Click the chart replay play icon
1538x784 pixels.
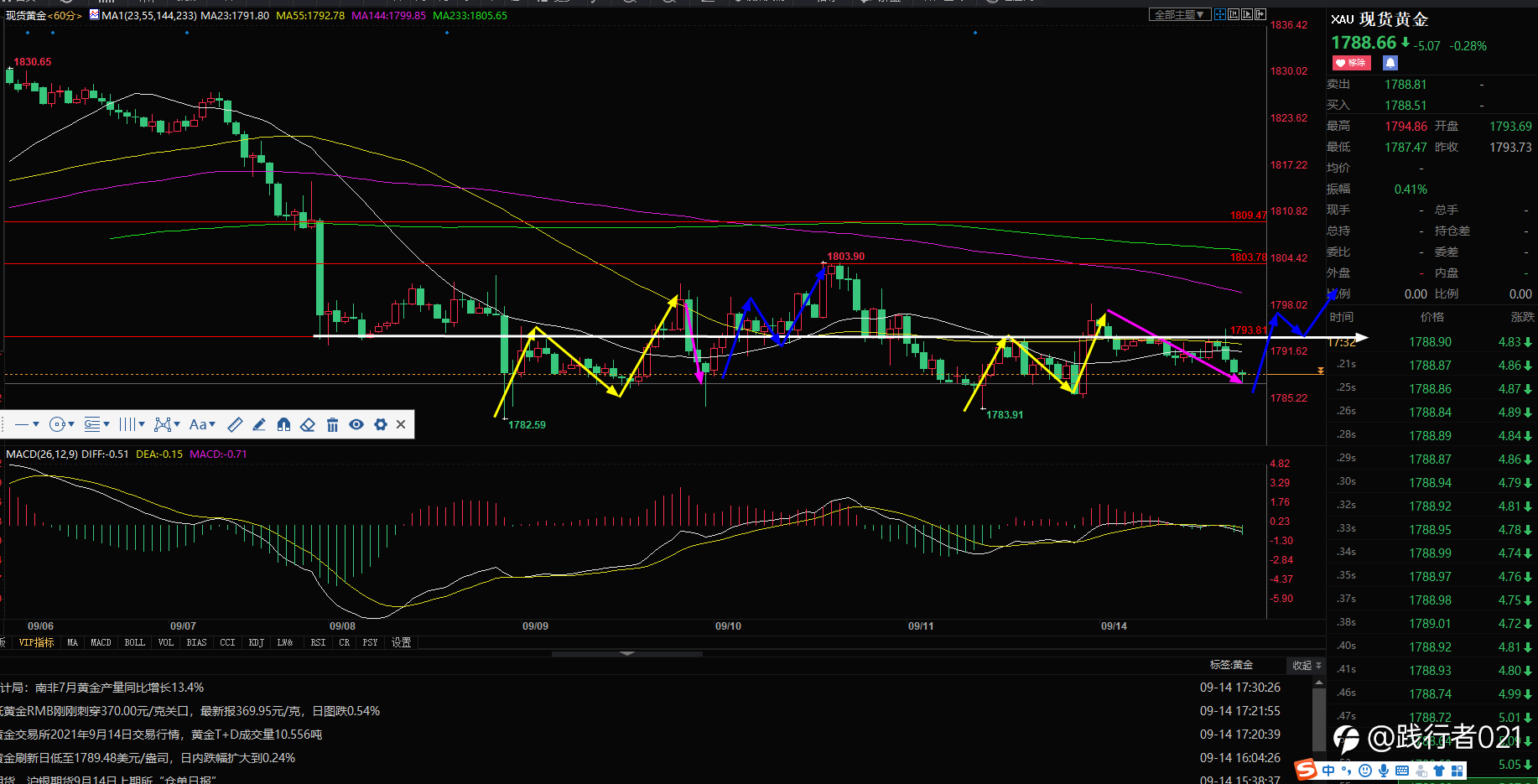coord(1247,14)
